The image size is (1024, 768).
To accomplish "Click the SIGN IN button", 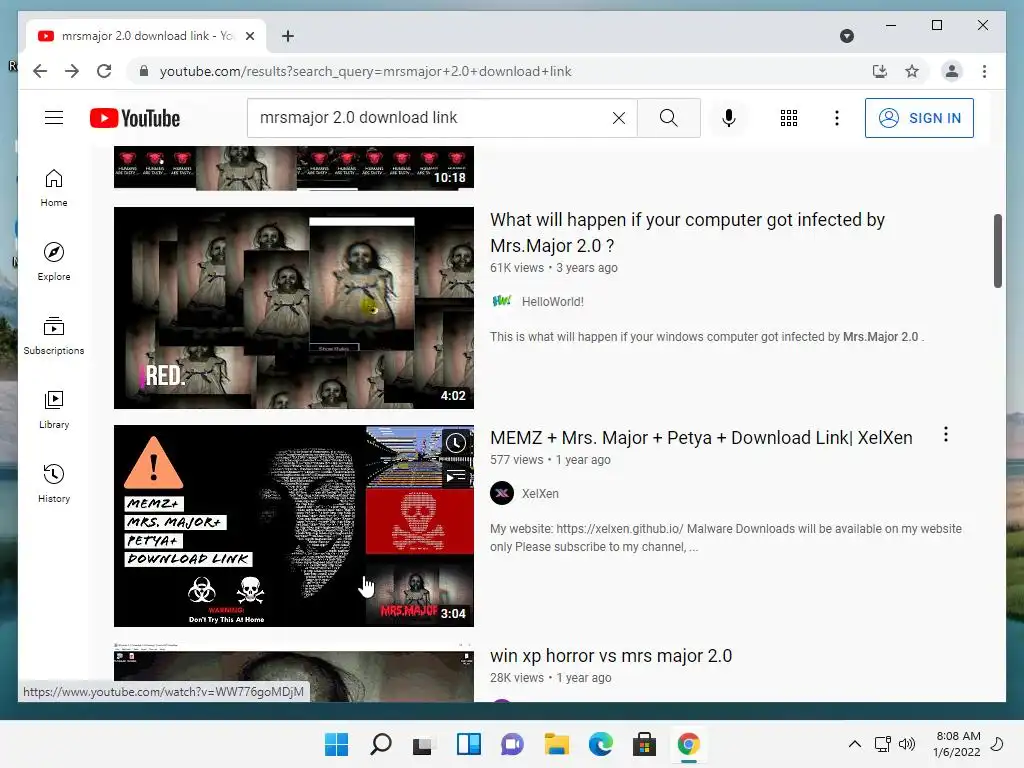I will pos(919,118).
